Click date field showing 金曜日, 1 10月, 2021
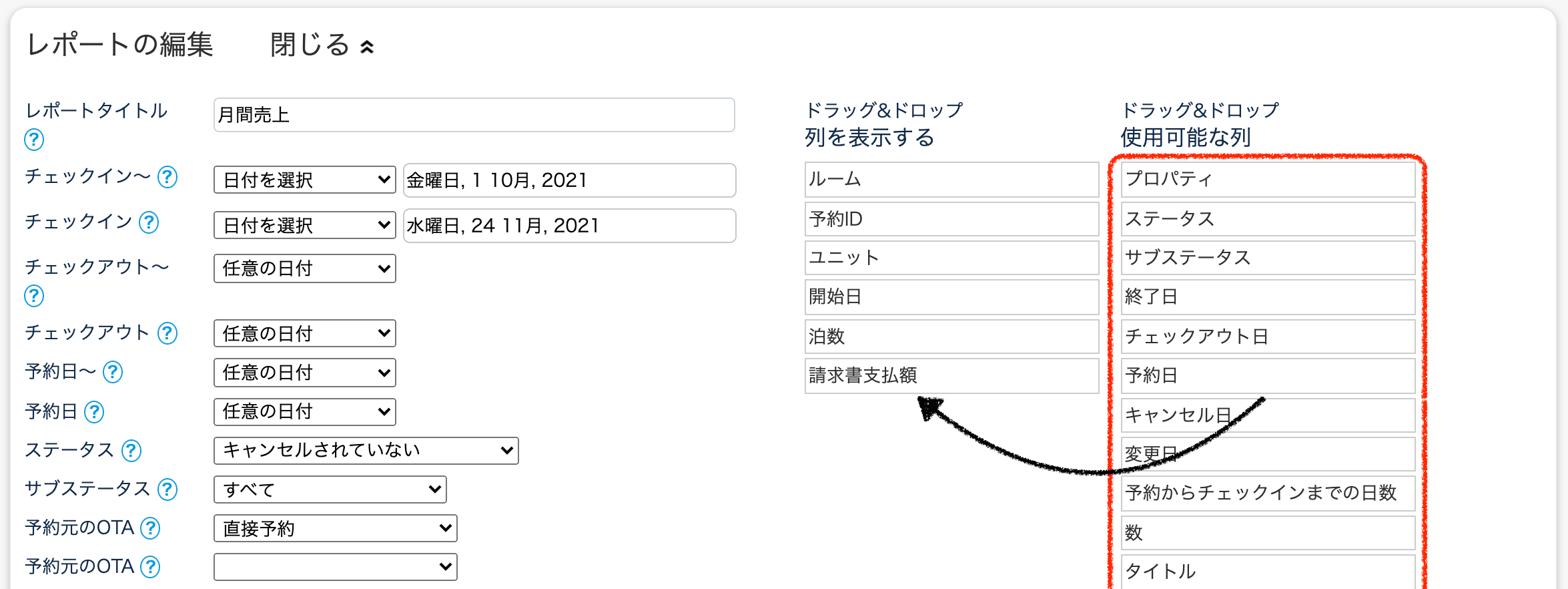The width and height of the screenshot is (1568, 589). (569, 180)
